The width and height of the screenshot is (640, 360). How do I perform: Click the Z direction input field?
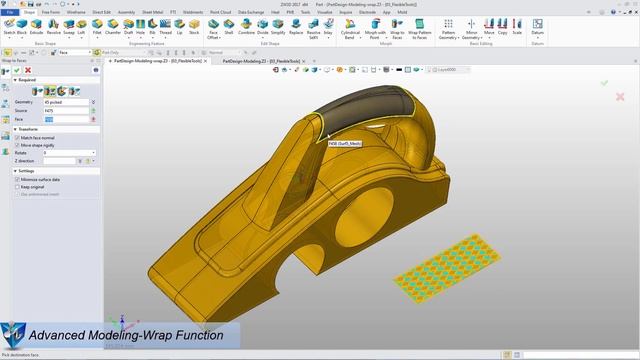60,161
